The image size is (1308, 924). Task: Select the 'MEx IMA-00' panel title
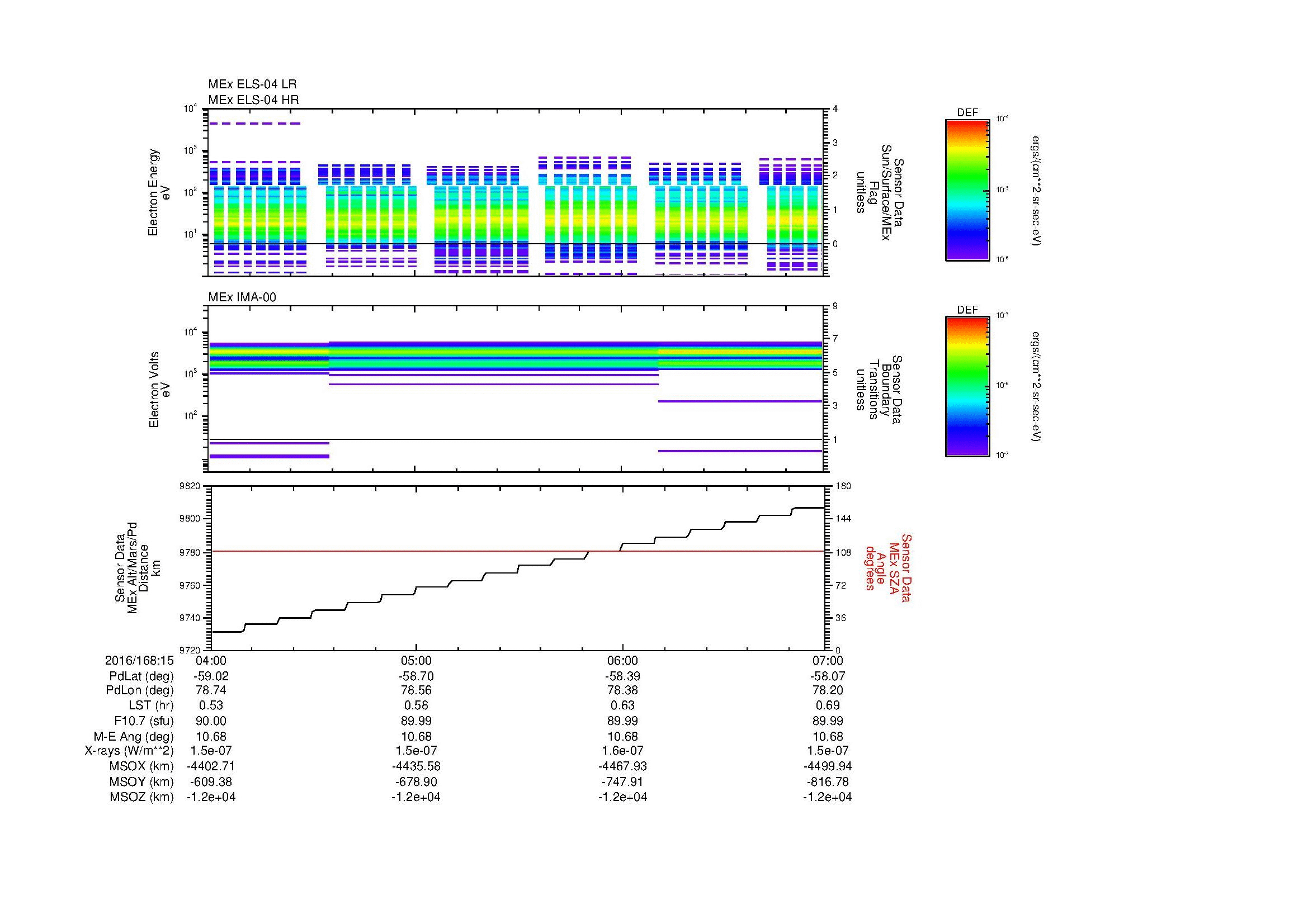[242, 297]
